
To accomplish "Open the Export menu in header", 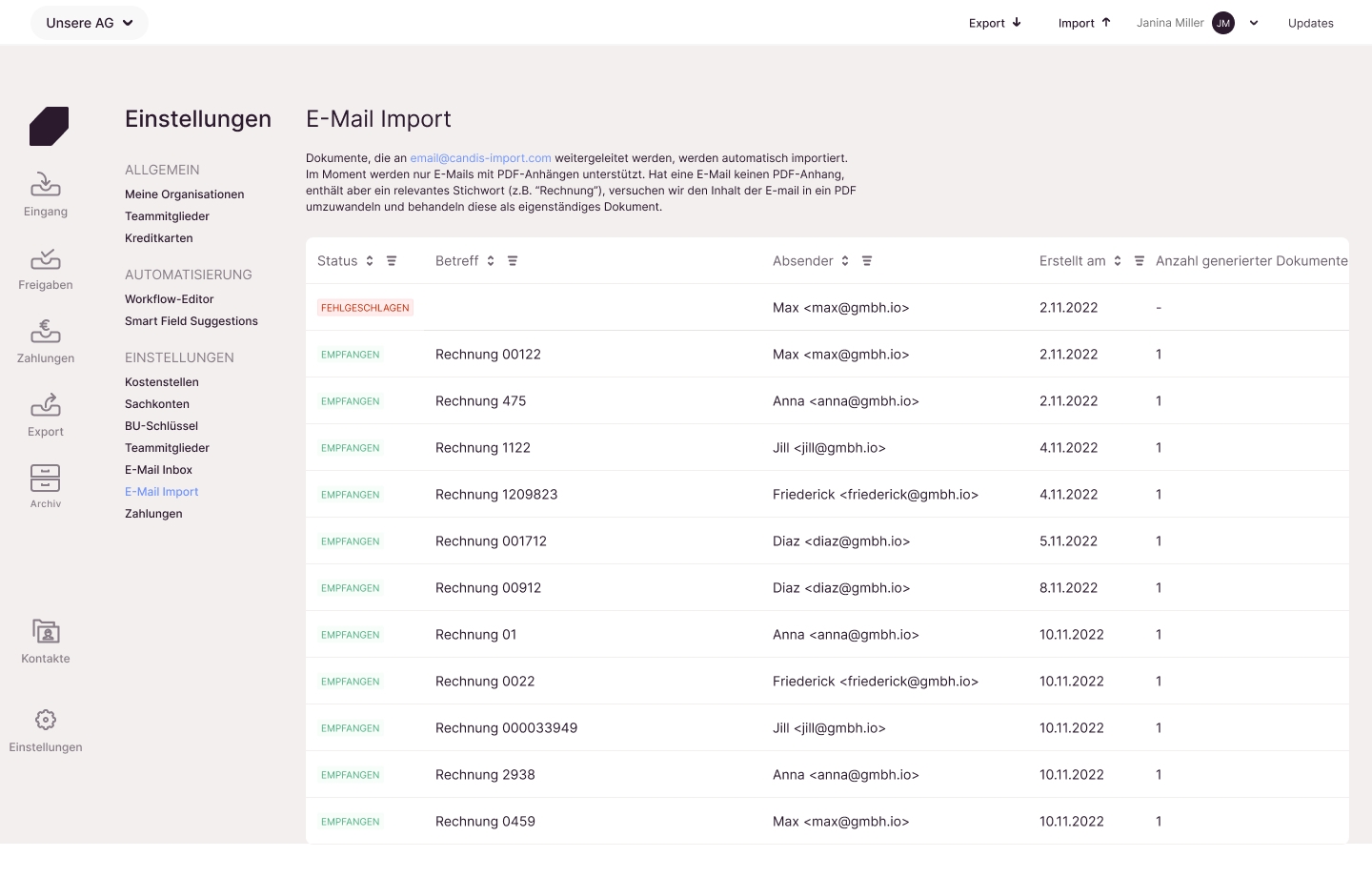I will [995, 23].
